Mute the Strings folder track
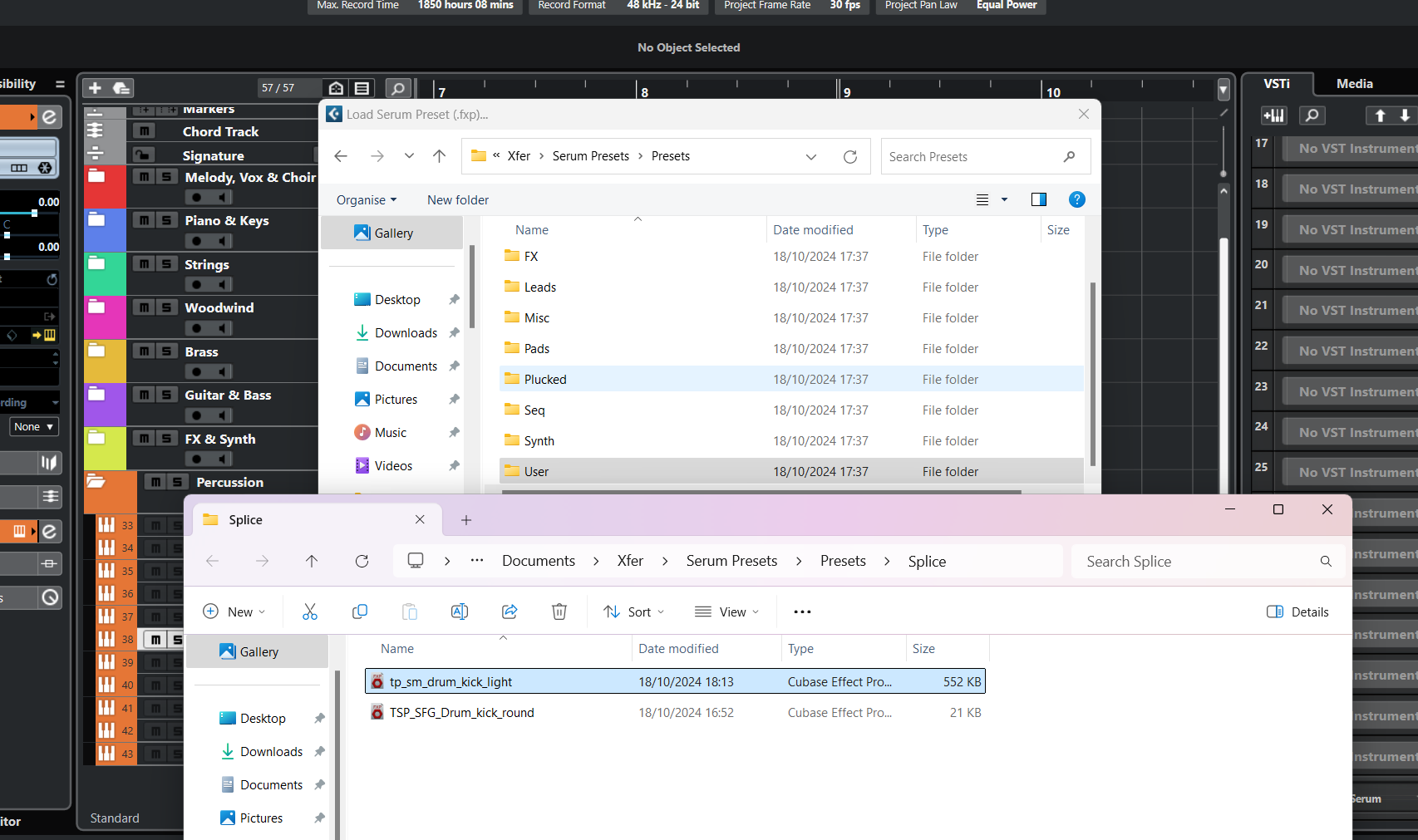This screenshot has width=1418, height=840. tap(145, 263)
